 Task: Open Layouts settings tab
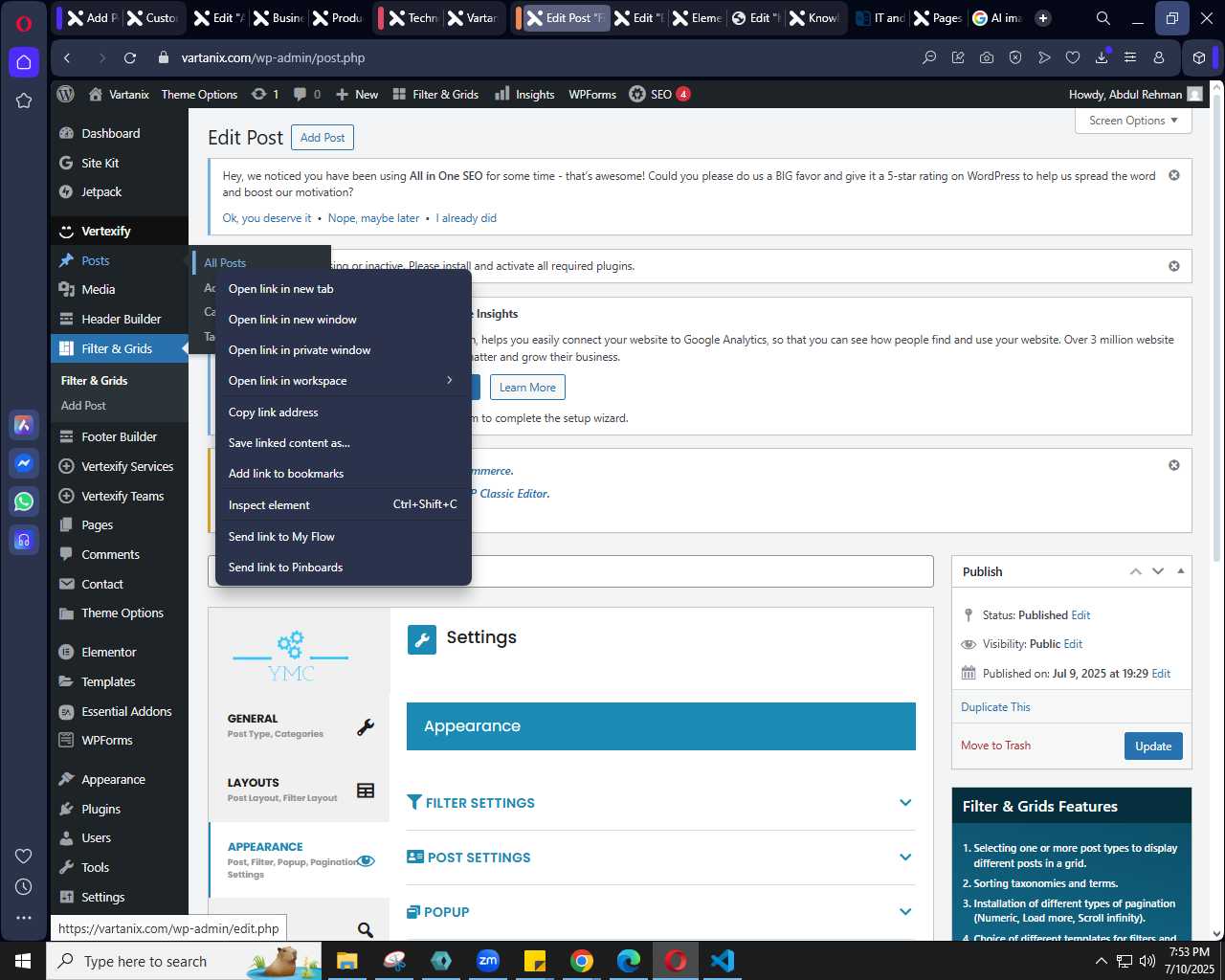click(x=299, y=791)
